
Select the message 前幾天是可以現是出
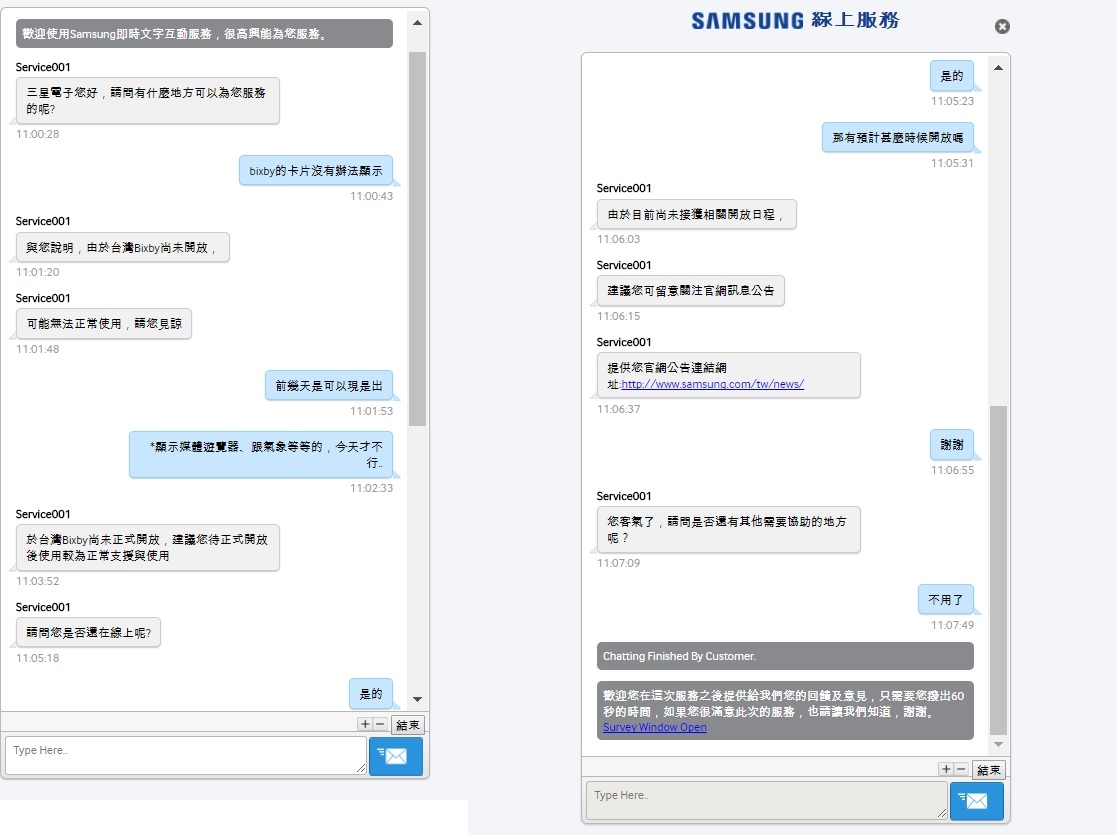(x=328, y=385)
